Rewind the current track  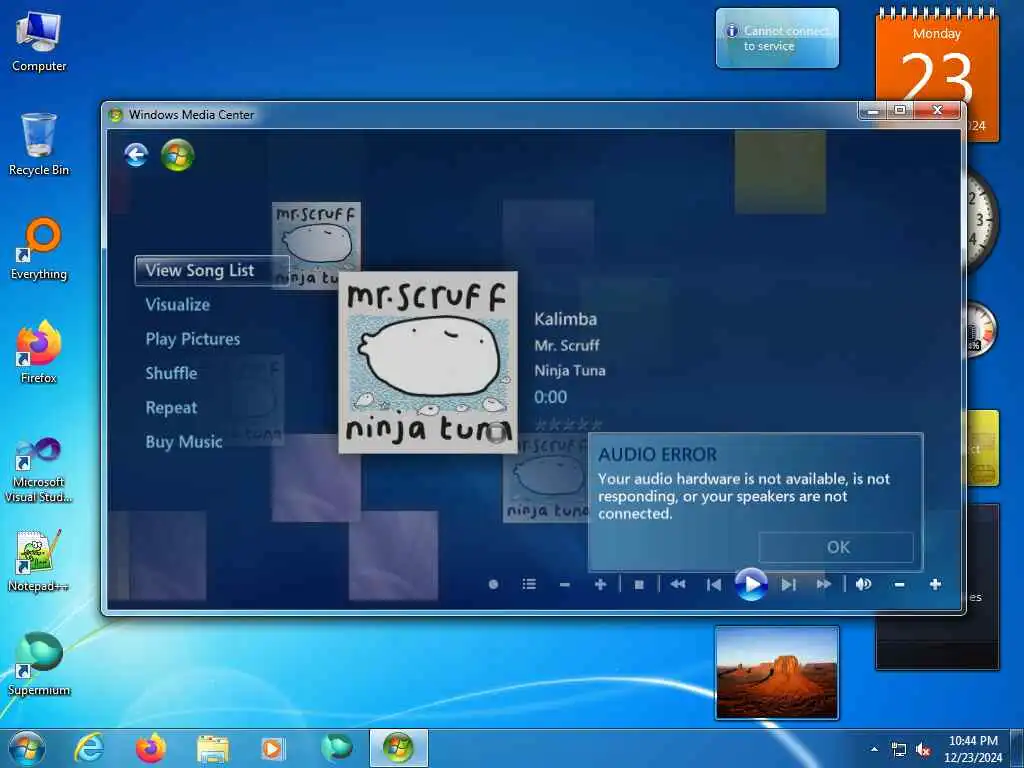[678, 584]
